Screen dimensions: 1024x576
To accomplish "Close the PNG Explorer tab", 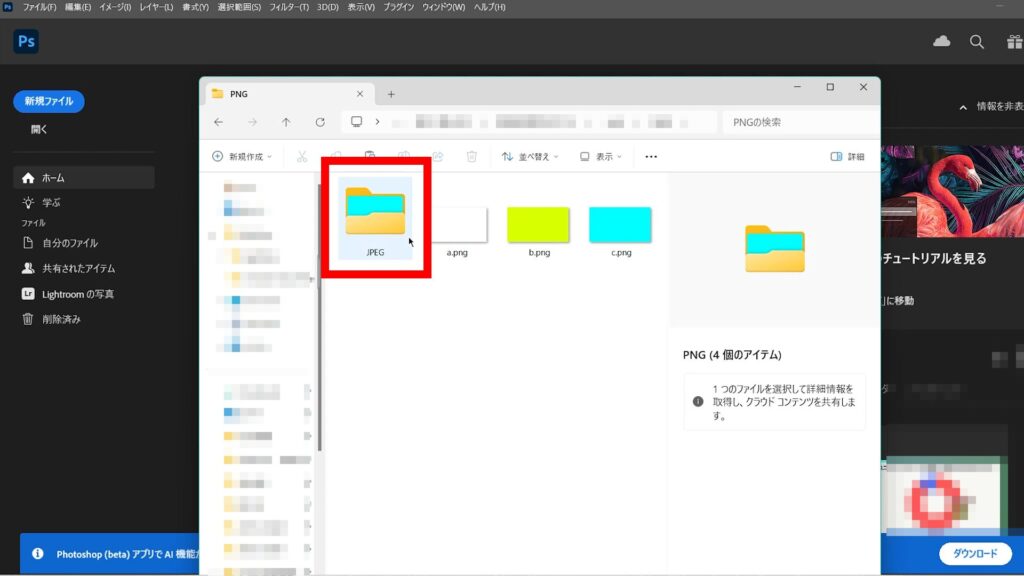I will click(360, 94).
